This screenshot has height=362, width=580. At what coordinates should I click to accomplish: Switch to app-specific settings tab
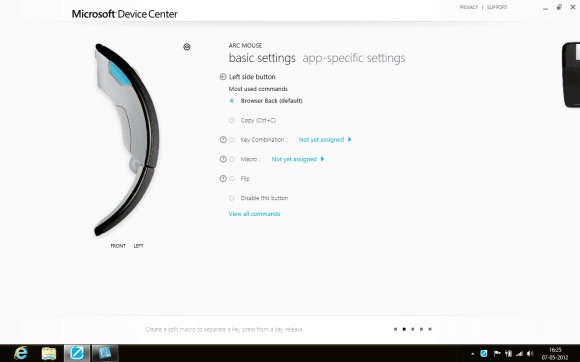354,58
